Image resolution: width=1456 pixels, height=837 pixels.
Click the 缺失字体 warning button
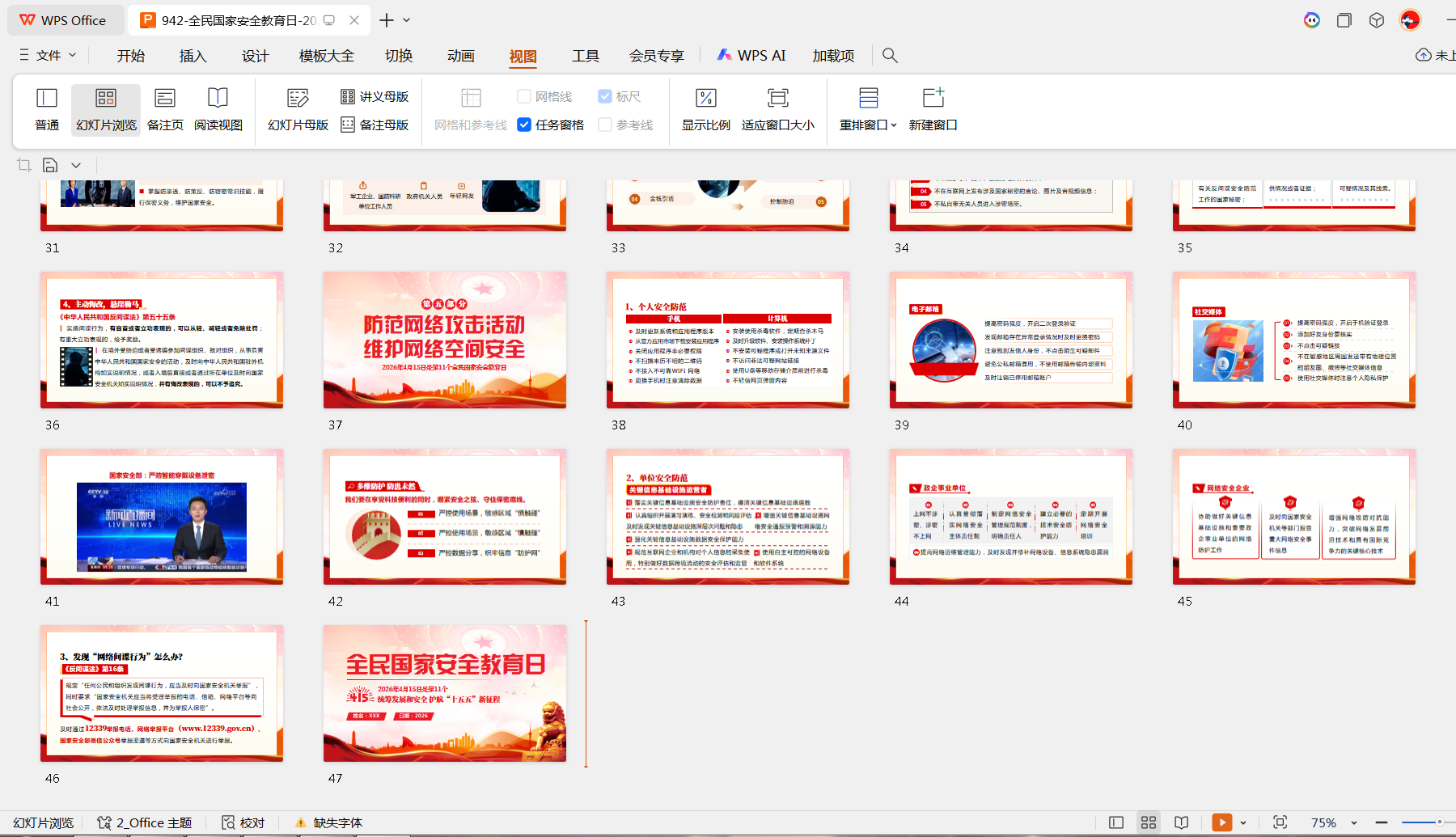tap(328, 822)
